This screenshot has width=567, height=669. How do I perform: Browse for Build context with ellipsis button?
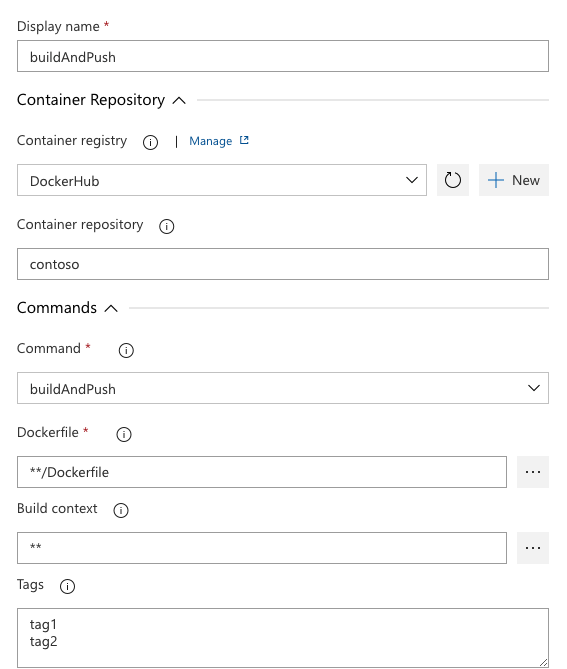point(533,548)
